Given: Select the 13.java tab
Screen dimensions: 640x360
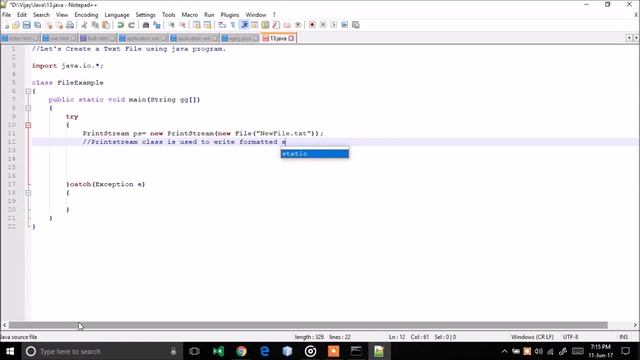Looking at the screenshot, I should [x=278, y=38].
